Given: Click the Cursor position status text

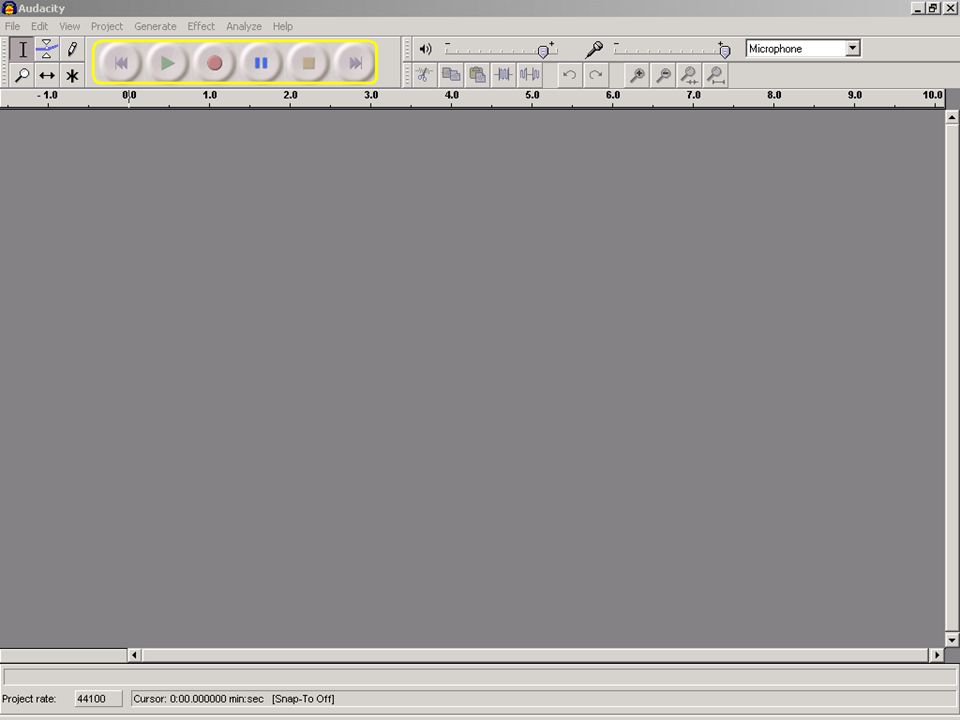Looking at the screenshot, I should pos(198,699).
